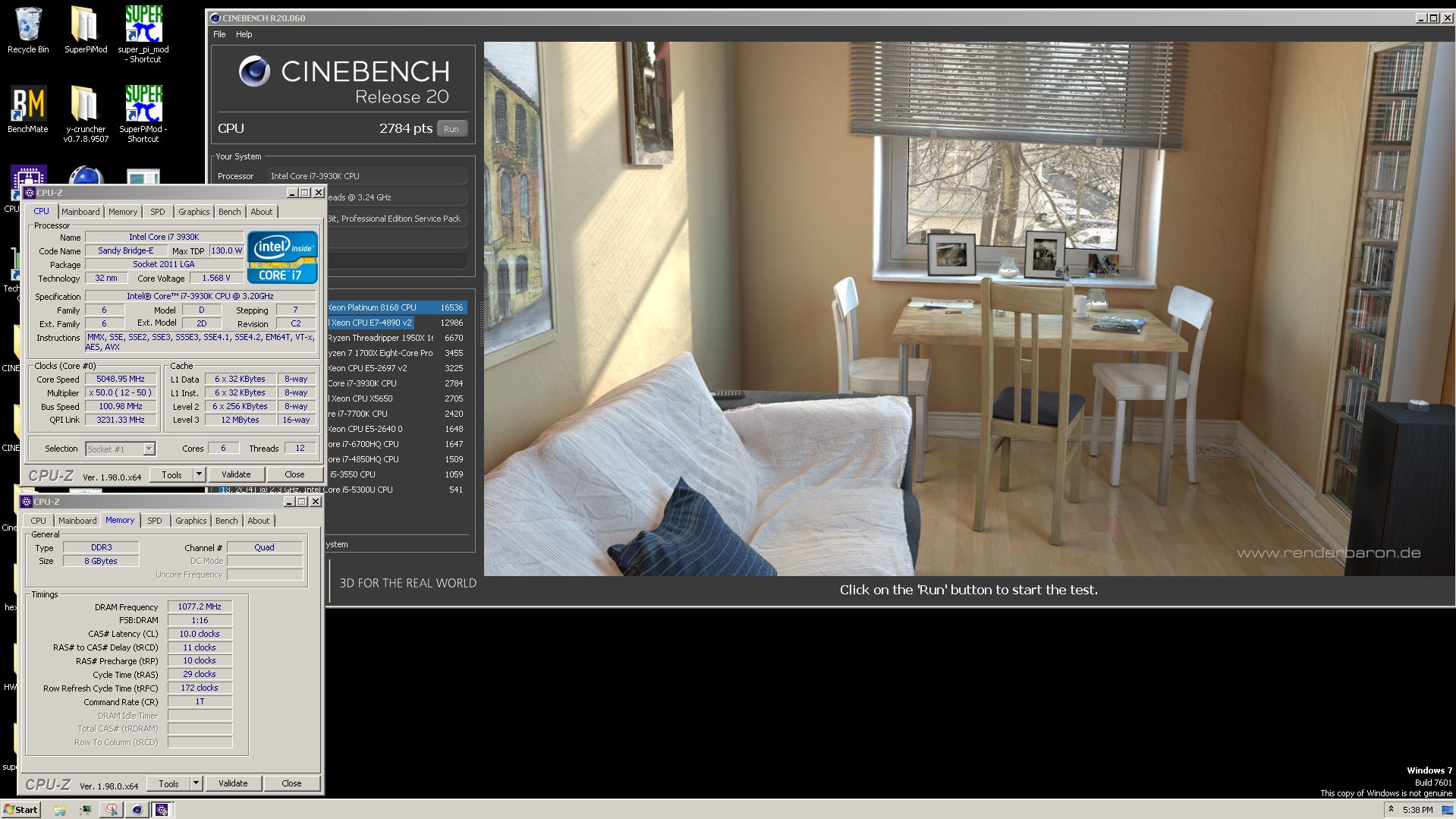Screen dimensions: 1456x819
Task: Switch to the Snipping Tool taskbar button
Action: pyautogui.click(x=111, y=810)
